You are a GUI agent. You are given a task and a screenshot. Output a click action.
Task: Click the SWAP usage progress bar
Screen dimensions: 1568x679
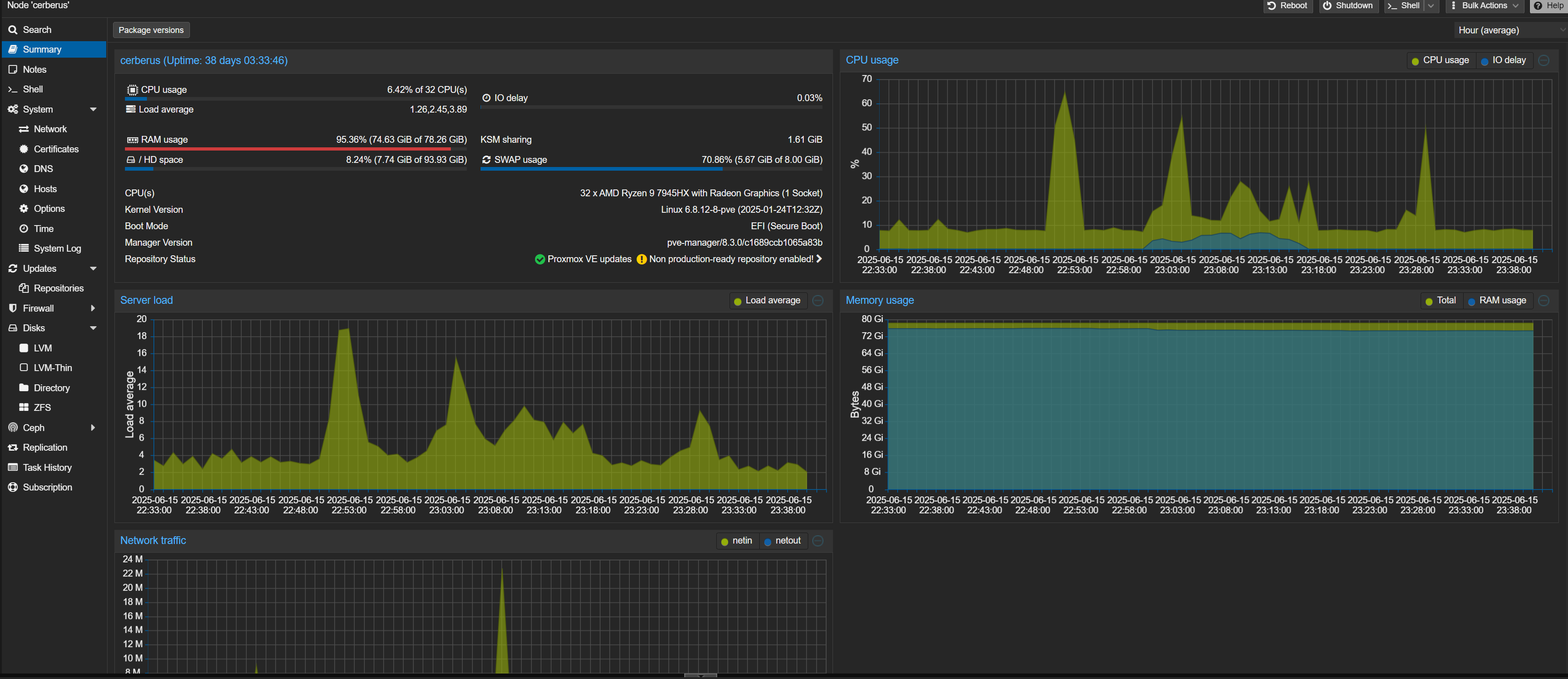[x=651, y=168]
